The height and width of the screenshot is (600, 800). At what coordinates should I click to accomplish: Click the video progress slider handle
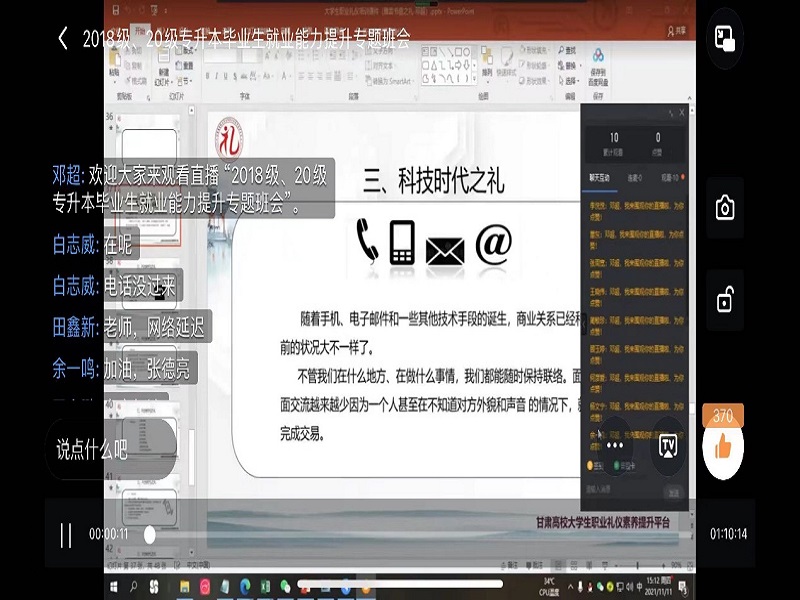[x=150, y=534]
